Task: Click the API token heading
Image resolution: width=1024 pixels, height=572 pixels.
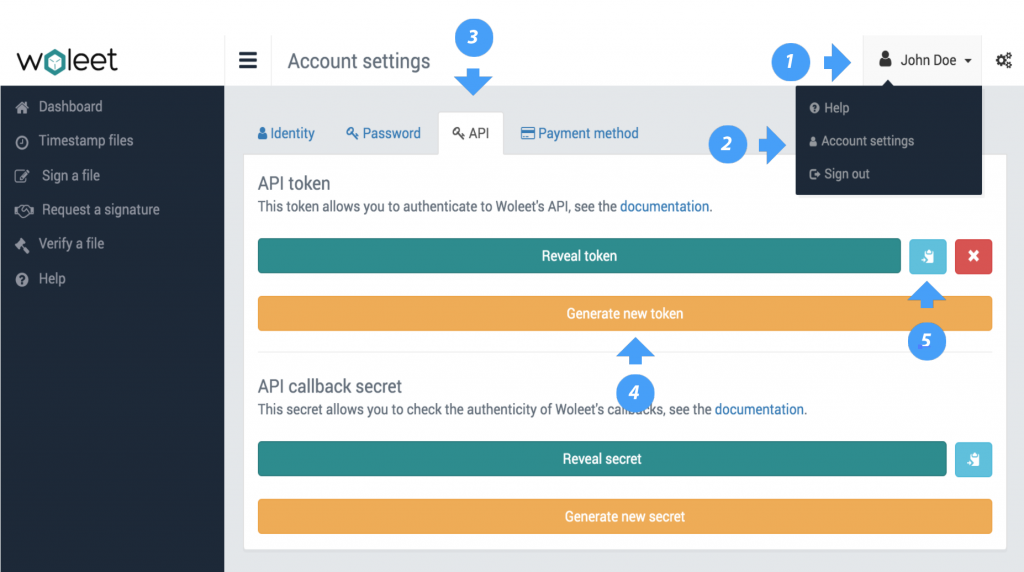Action: click(x=294, y=183)
